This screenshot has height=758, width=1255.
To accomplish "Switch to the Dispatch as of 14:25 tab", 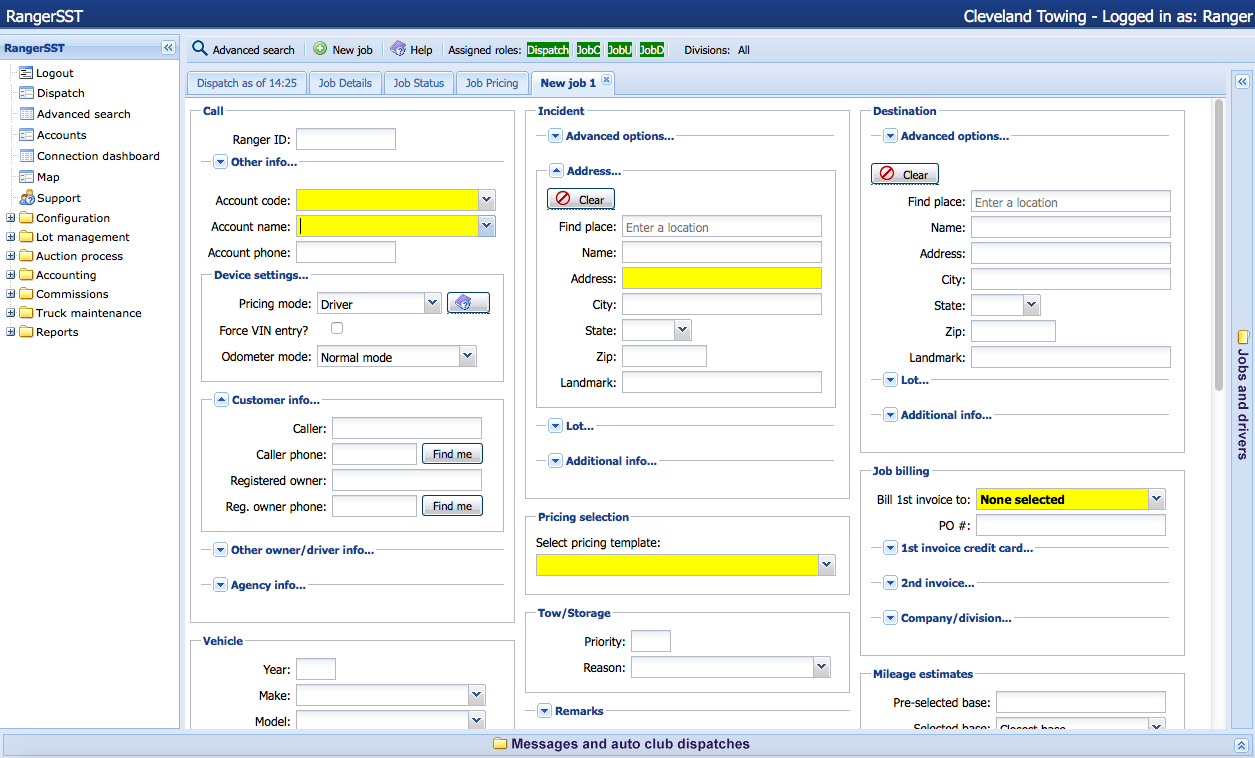I will click(x=246, y=83).
